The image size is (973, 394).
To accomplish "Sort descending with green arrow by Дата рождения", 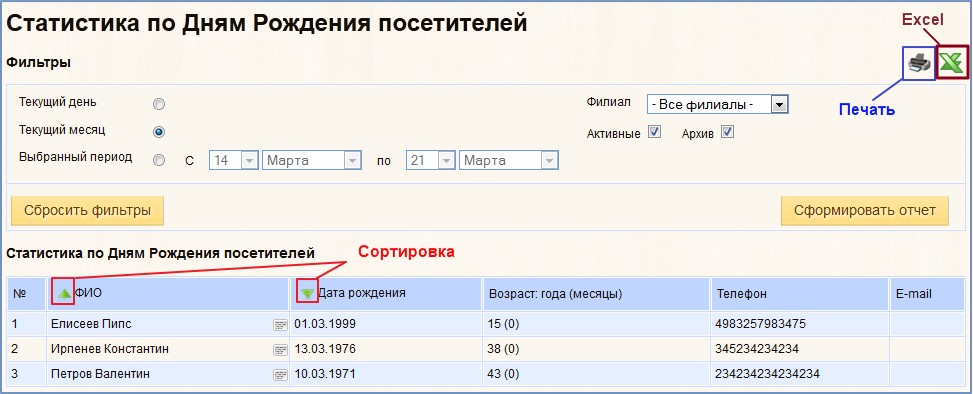I will point(308,293).
